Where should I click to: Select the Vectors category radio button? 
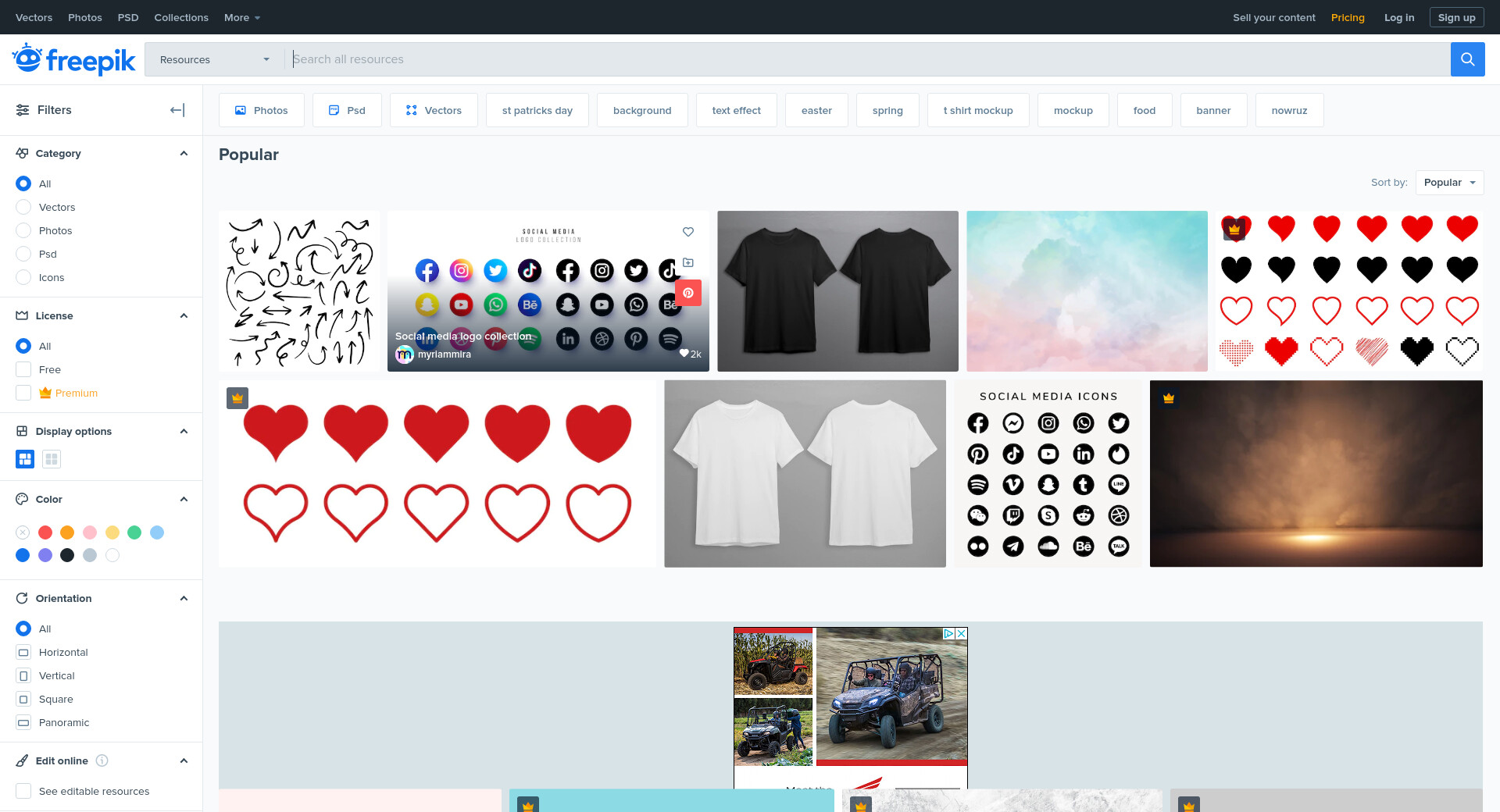point(23,207)
